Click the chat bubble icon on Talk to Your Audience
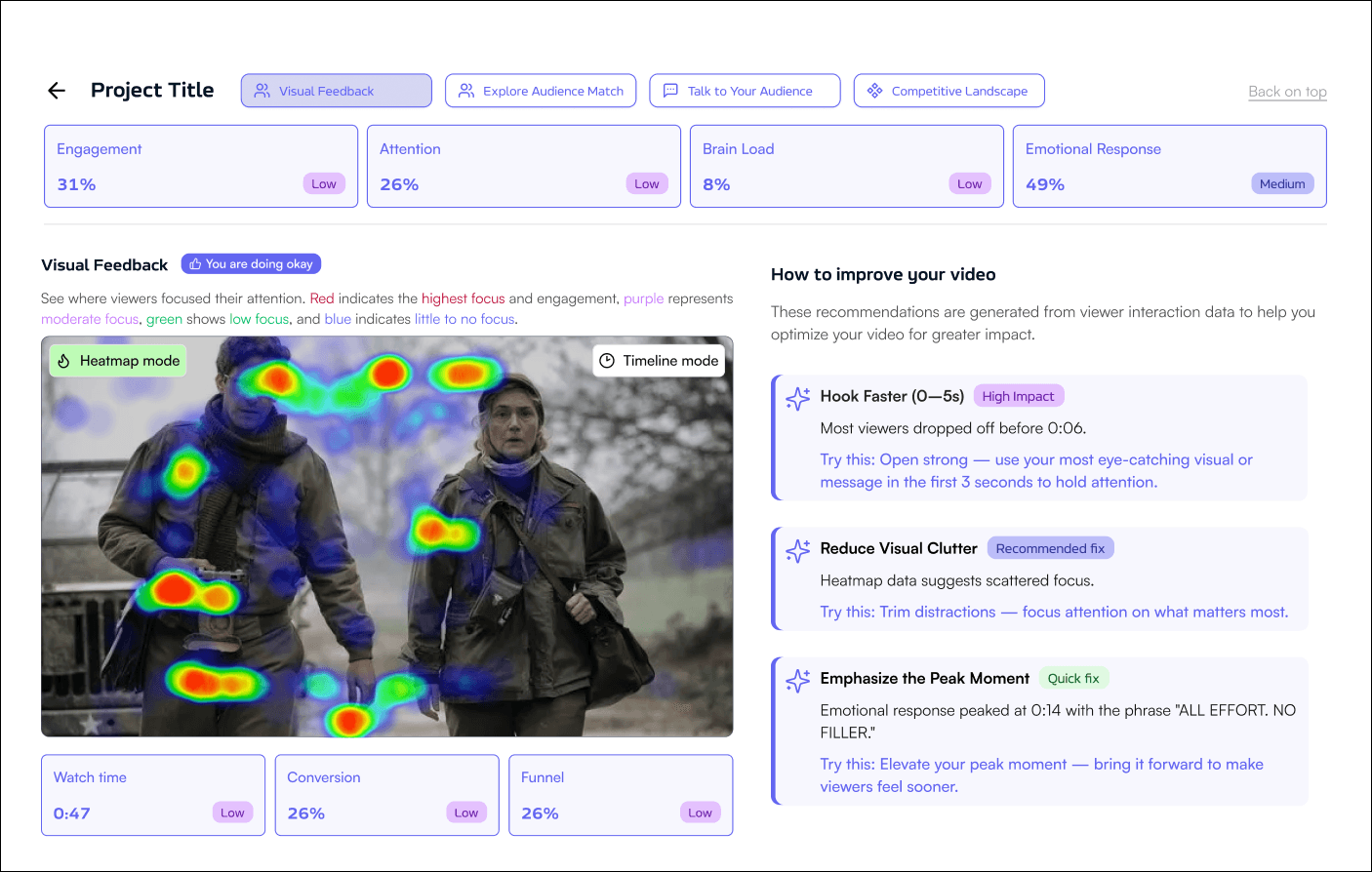The width and height of the screenshot is (1372, 872). pyautogui.click(x=670, y=91)
